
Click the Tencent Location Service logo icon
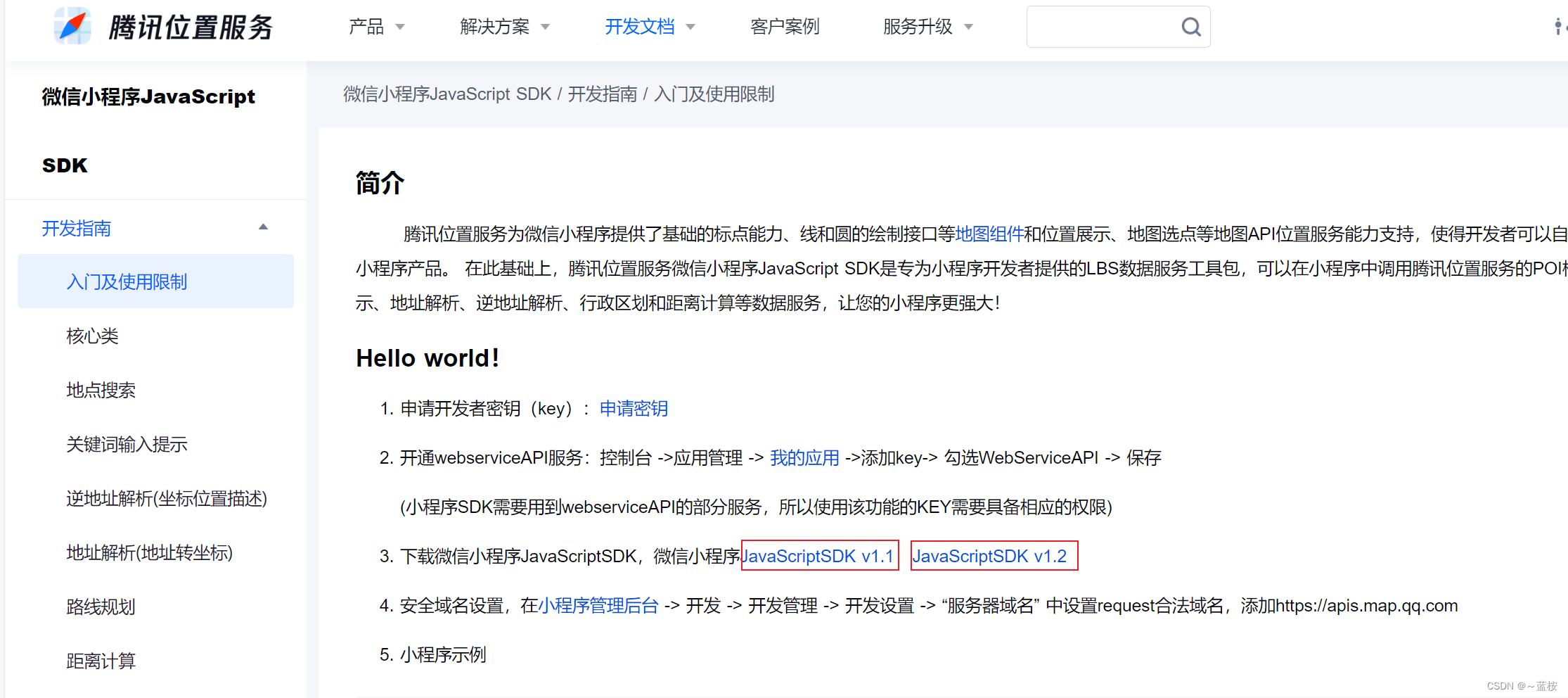click(x=73, y=27)
